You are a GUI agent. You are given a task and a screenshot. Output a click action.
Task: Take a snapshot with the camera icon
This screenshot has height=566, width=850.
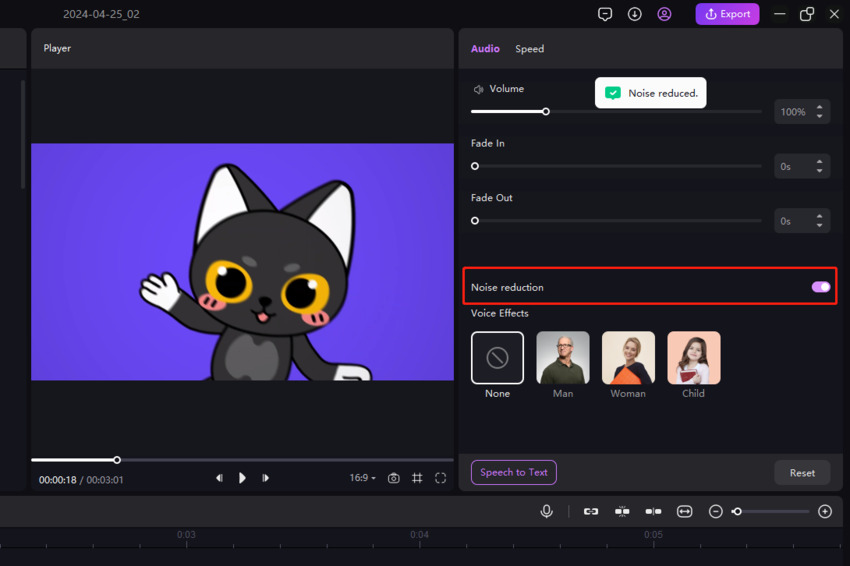coord(394,479)
